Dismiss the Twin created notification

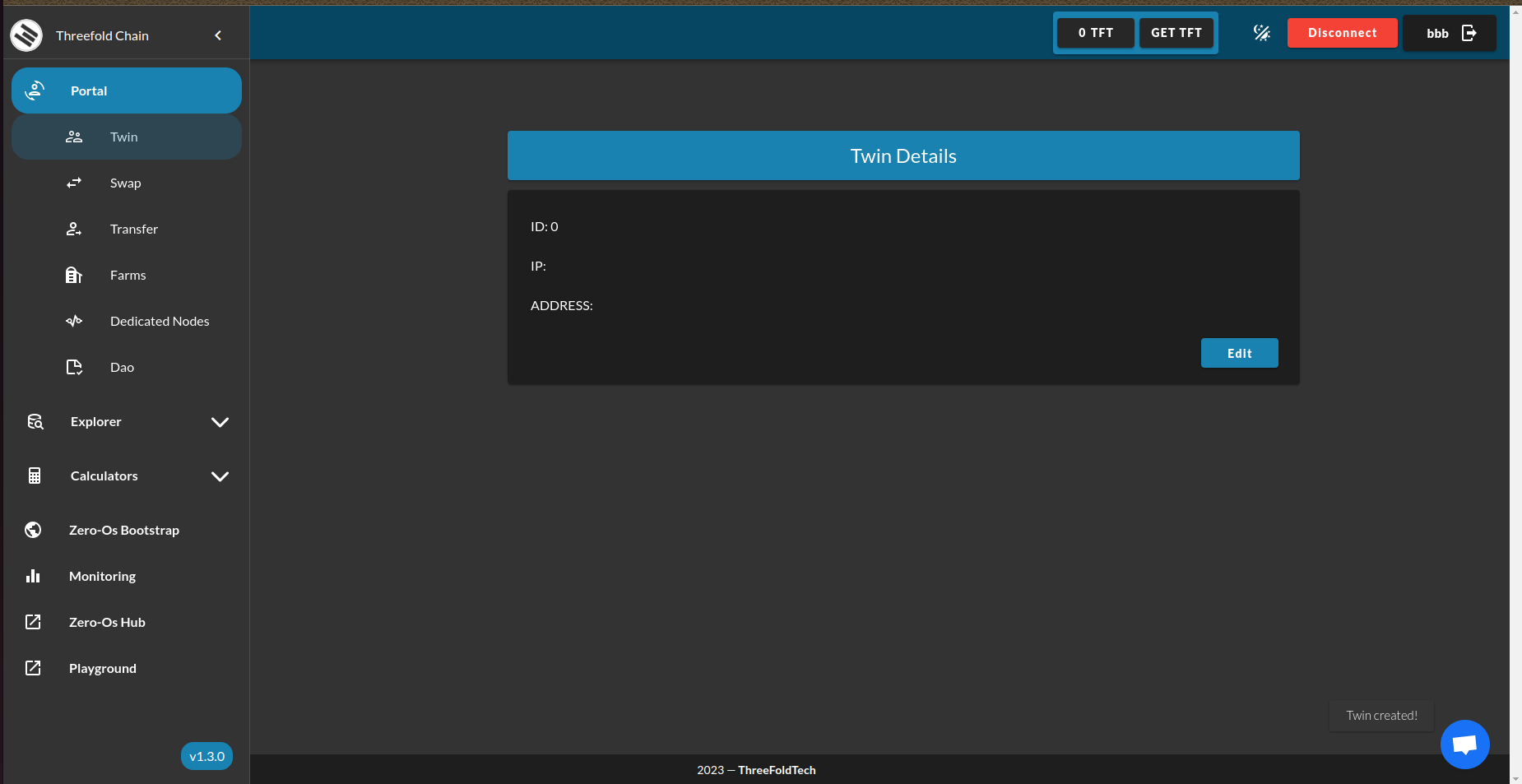pos(1381,716)
